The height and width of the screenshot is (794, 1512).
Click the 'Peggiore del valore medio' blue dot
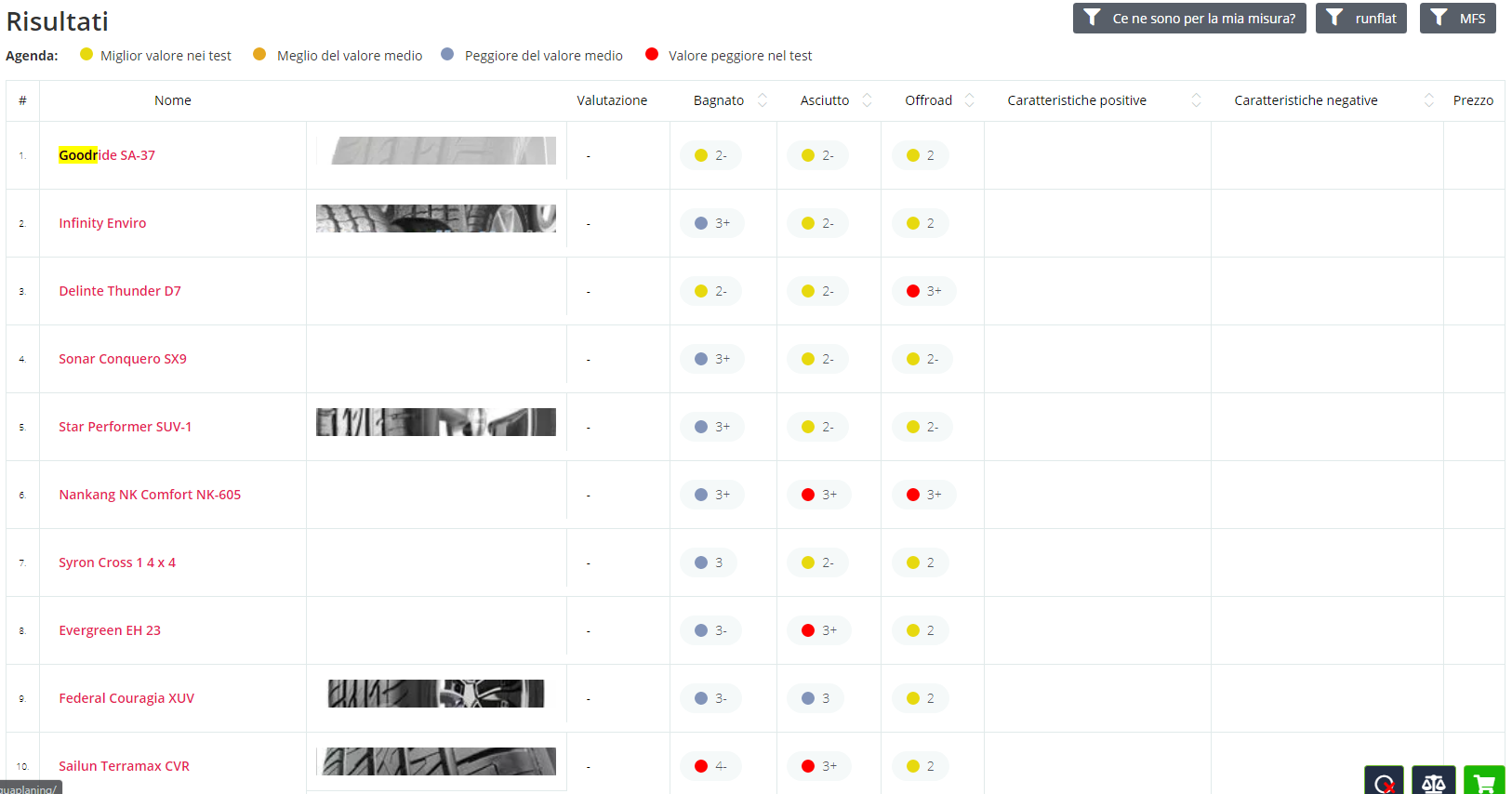(x=447, y=54)
